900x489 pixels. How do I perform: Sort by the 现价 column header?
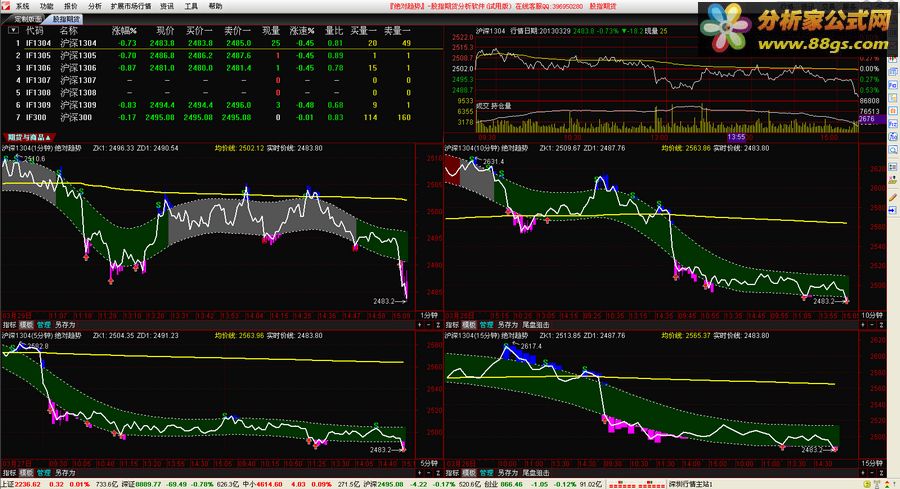coord(165,30)
